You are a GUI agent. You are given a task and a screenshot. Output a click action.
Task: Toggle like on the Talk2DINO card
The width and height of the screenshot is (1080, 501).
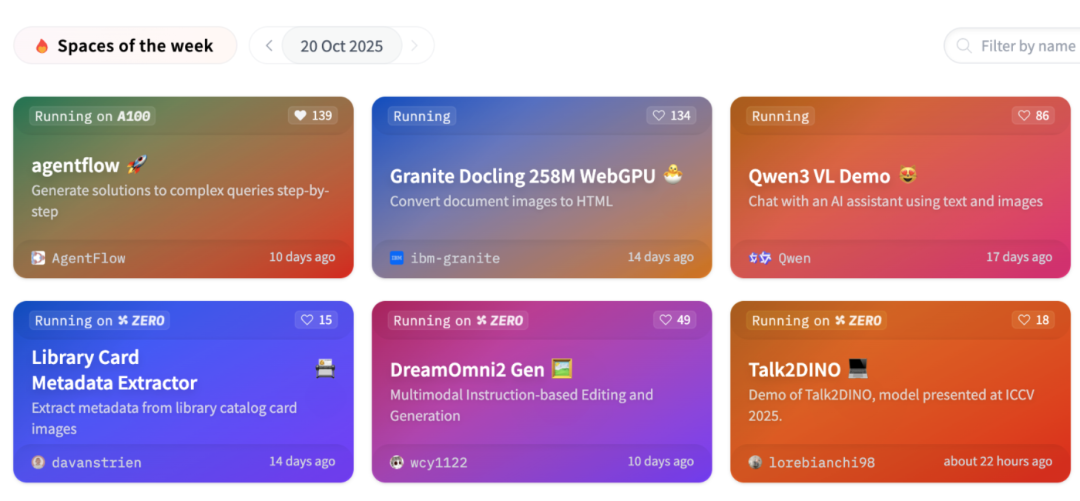pos(1024,320)
